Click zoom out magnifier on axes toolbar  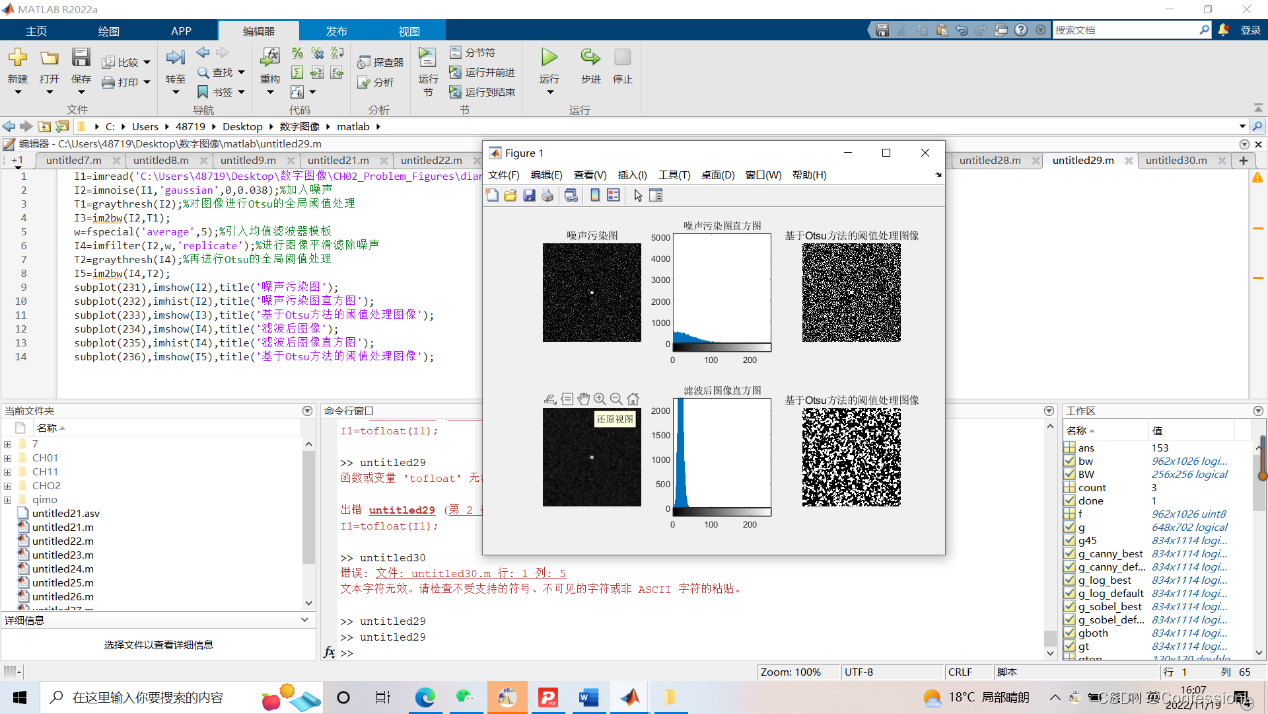point(616,398)
